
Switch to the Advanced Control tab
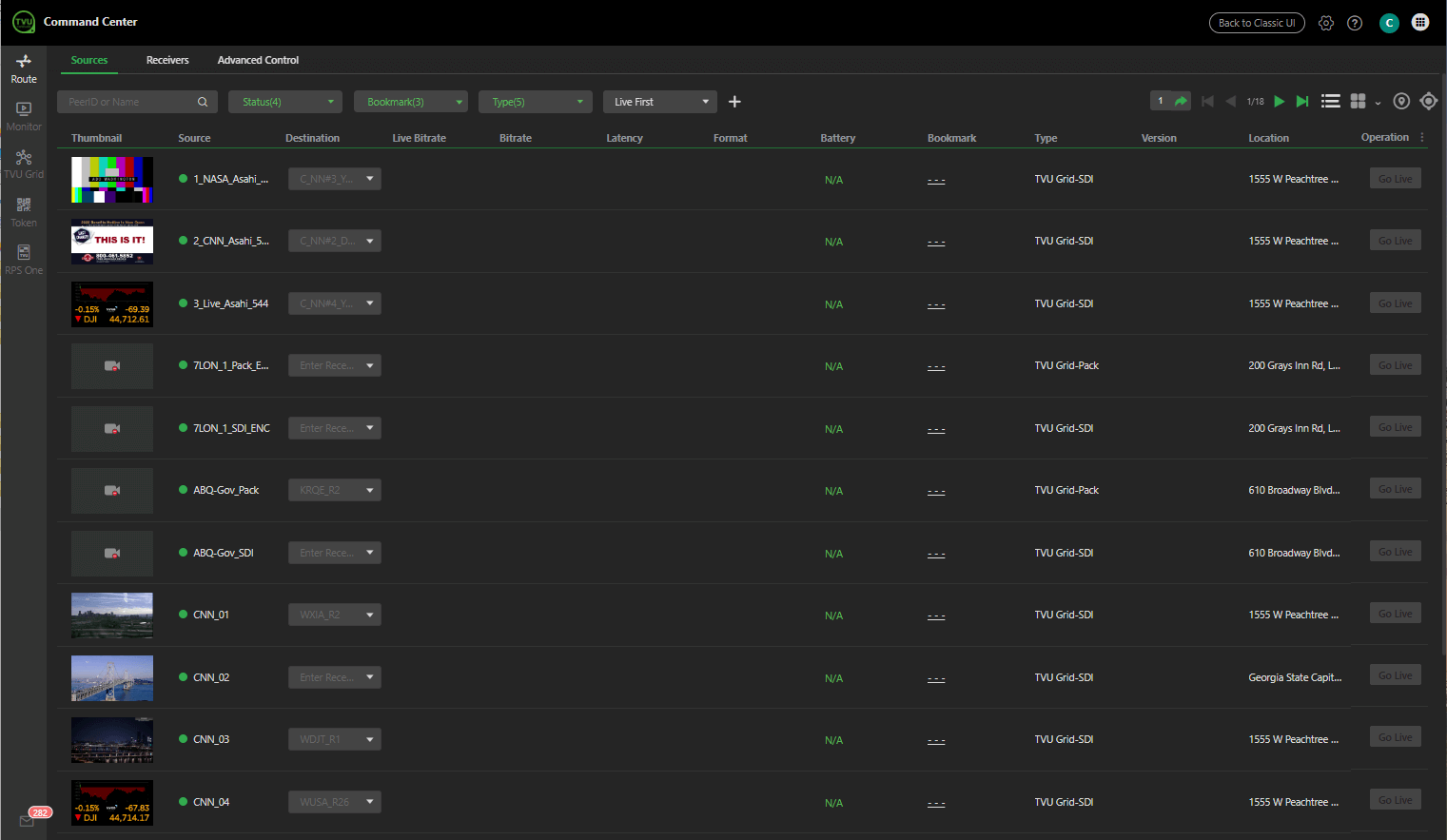[258, 60]
